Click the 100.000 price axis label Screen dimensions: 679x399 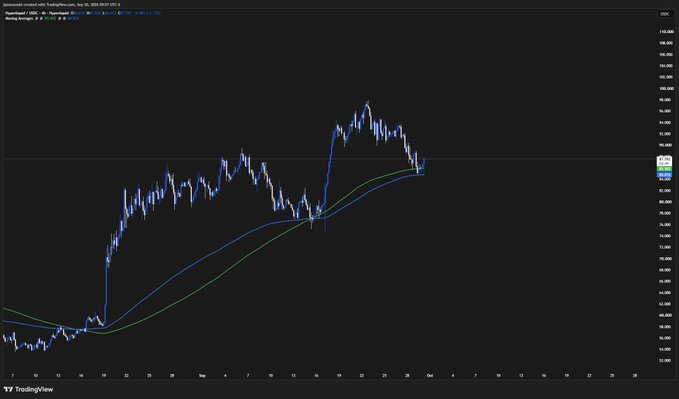pyautogui.click(x=666, y=88)
